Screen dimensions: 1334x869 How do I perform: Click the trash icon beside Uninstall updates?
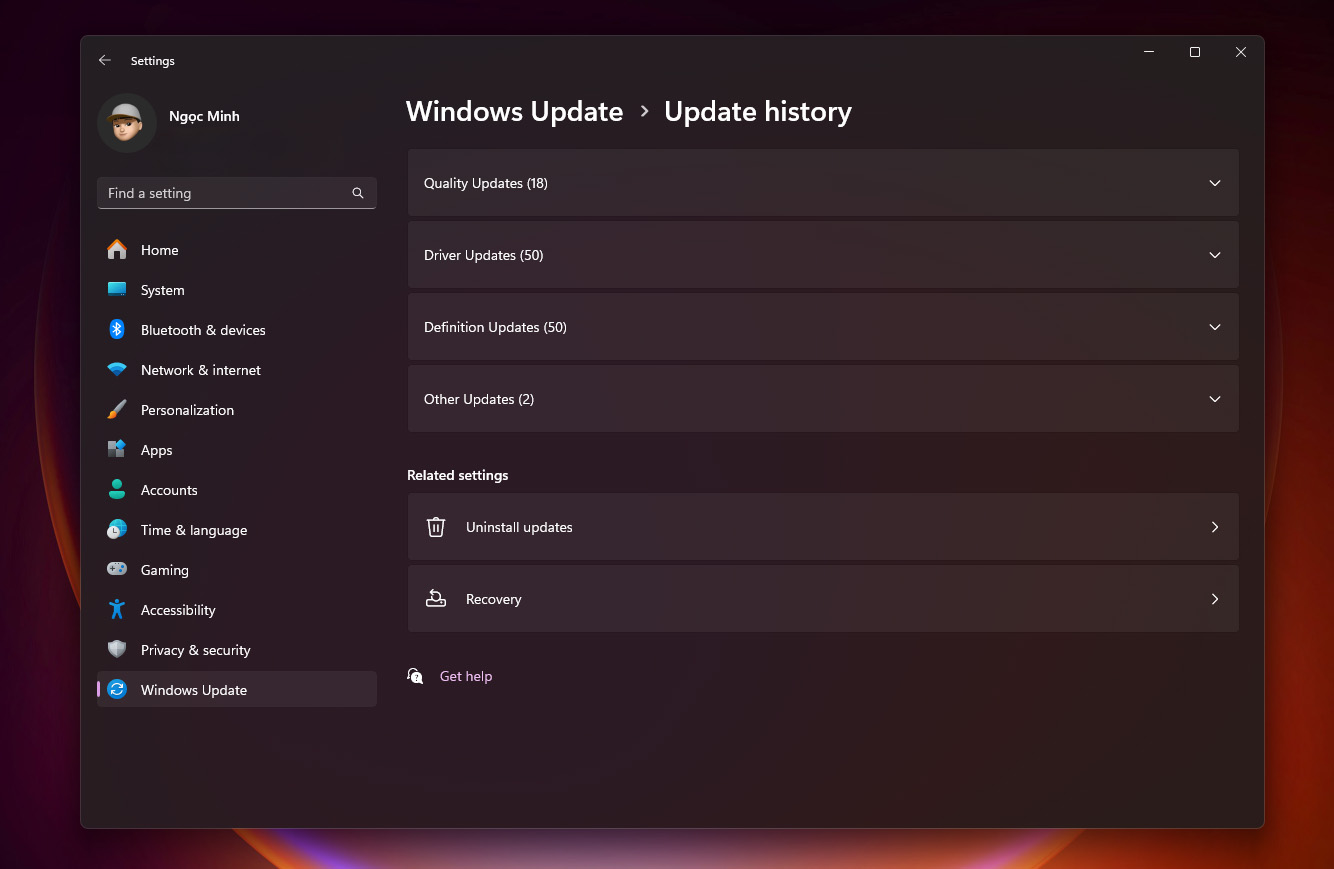436,527
